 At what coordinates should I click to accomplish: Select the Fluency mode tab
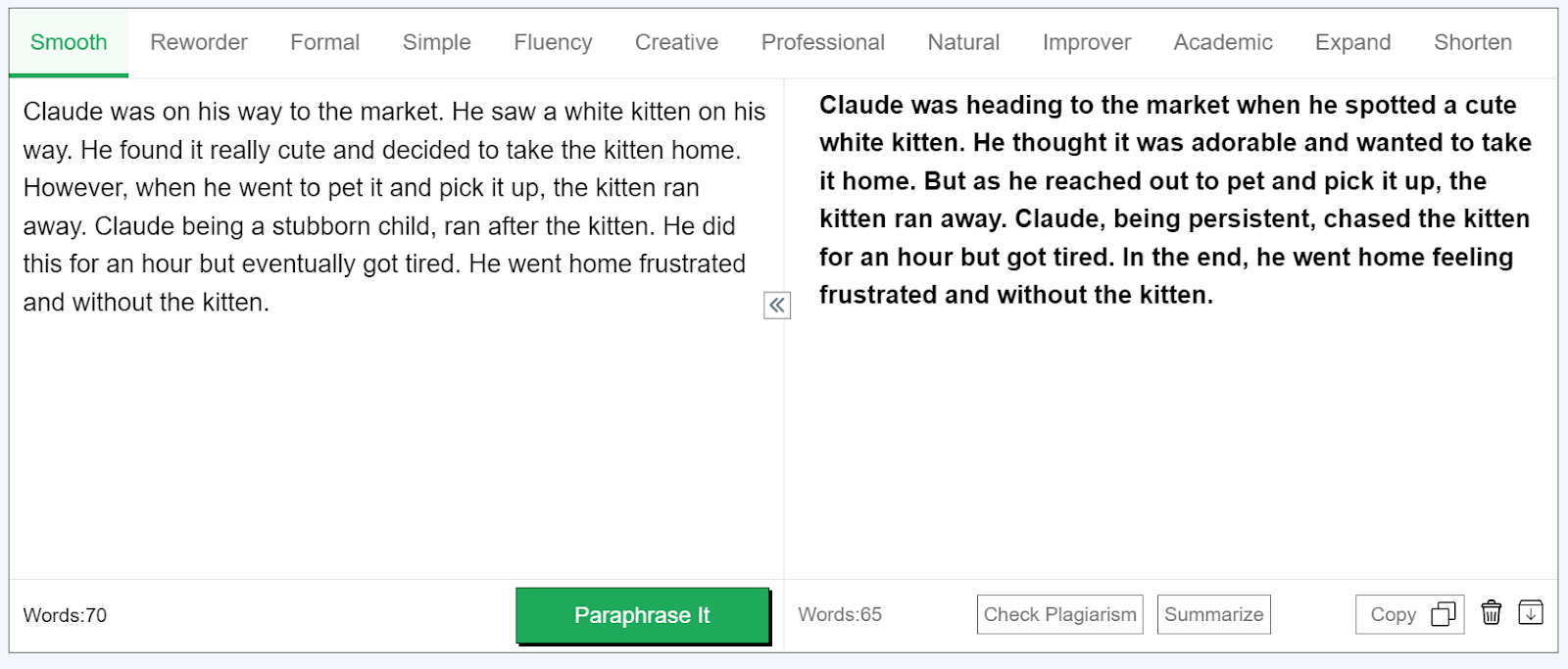click(553, 42)
